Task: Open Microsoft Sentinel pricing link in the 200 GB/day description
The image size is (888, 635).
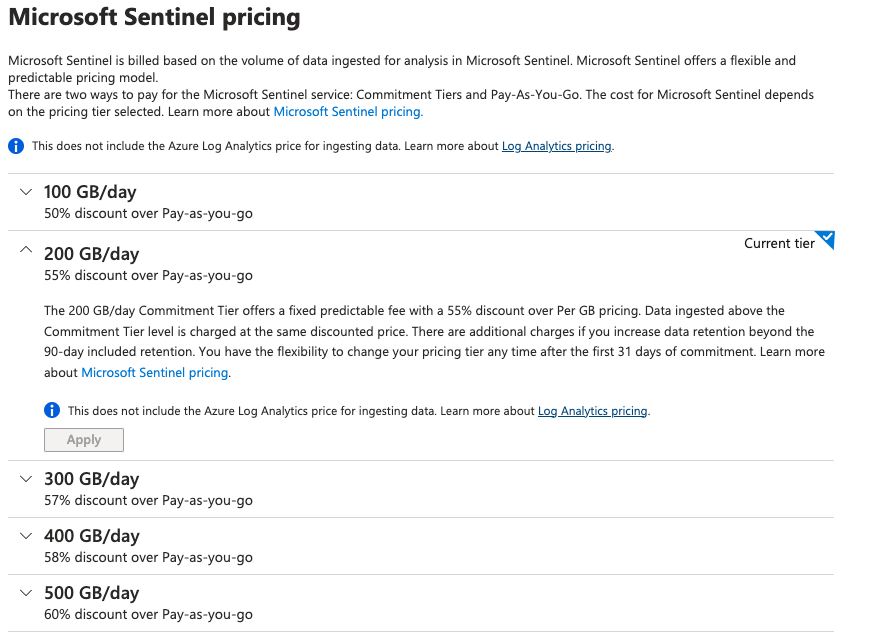Action: [155, 373]
